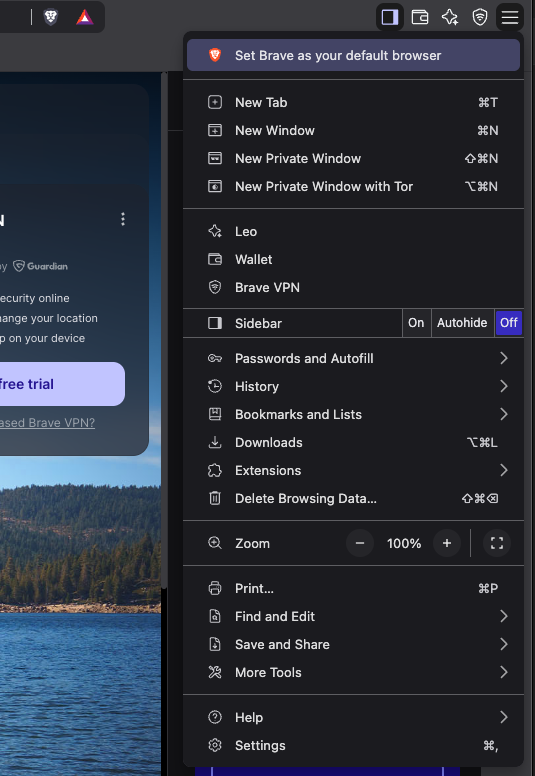The image size is (535, 776).
Task: Click the Leo sparkle menu icon
Action: 215,231
